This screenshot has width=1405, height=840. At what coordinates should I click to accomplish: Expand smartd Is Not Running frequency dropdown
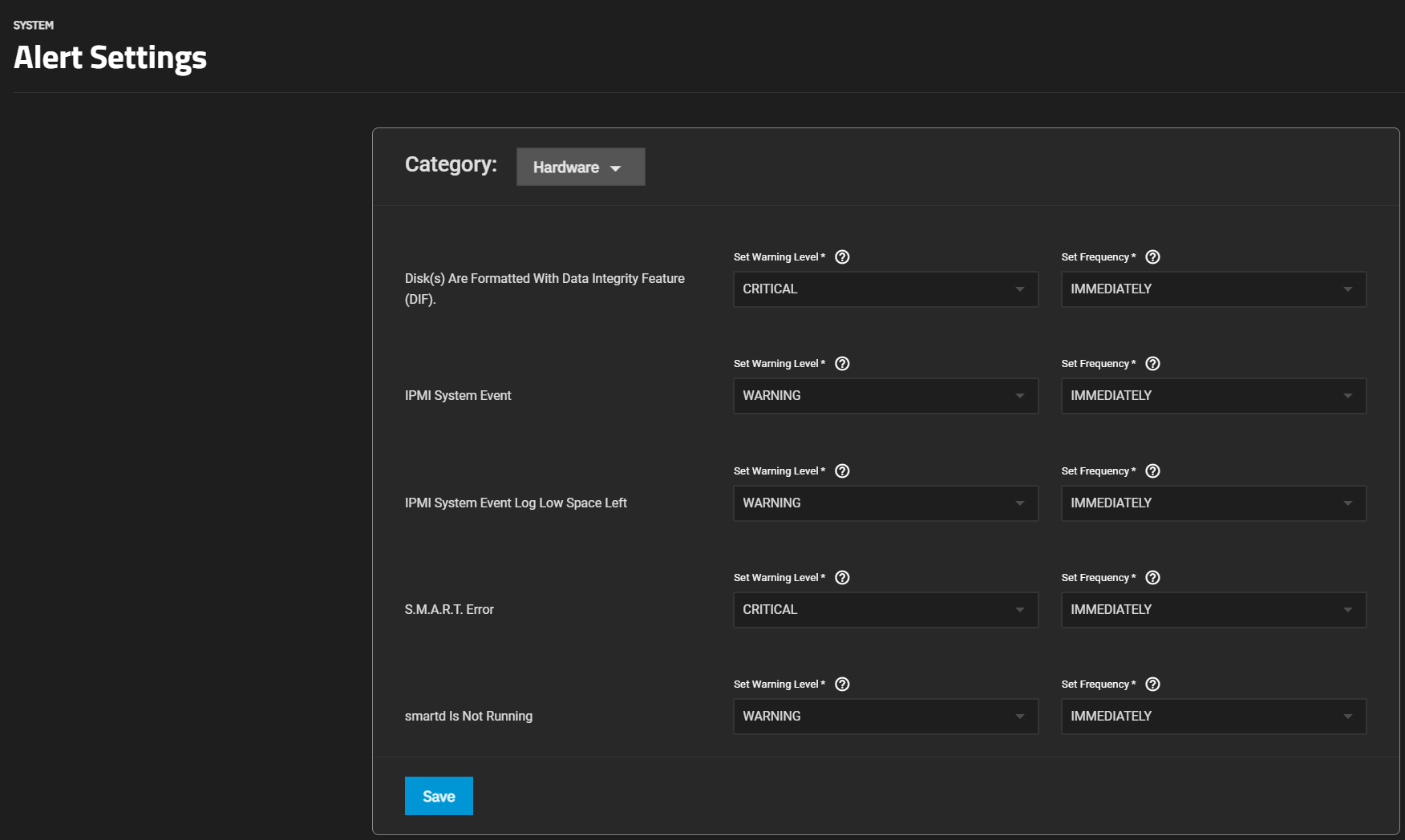(x=1213, y=717)
